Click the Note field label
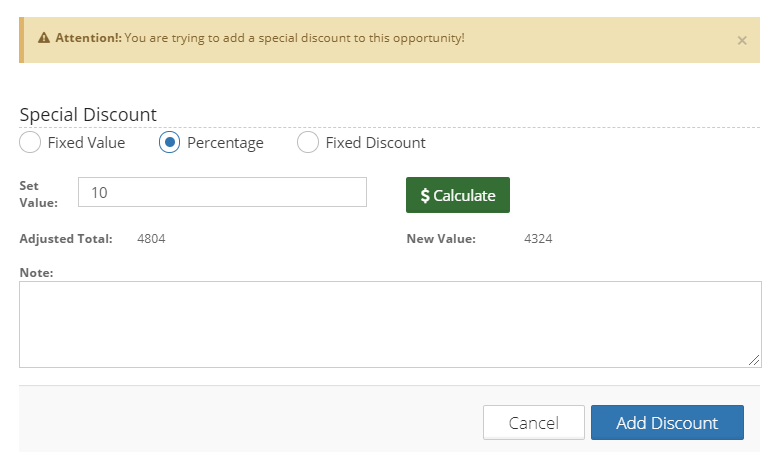Viewport: 774px width, 452px height. tap(36, 272)
